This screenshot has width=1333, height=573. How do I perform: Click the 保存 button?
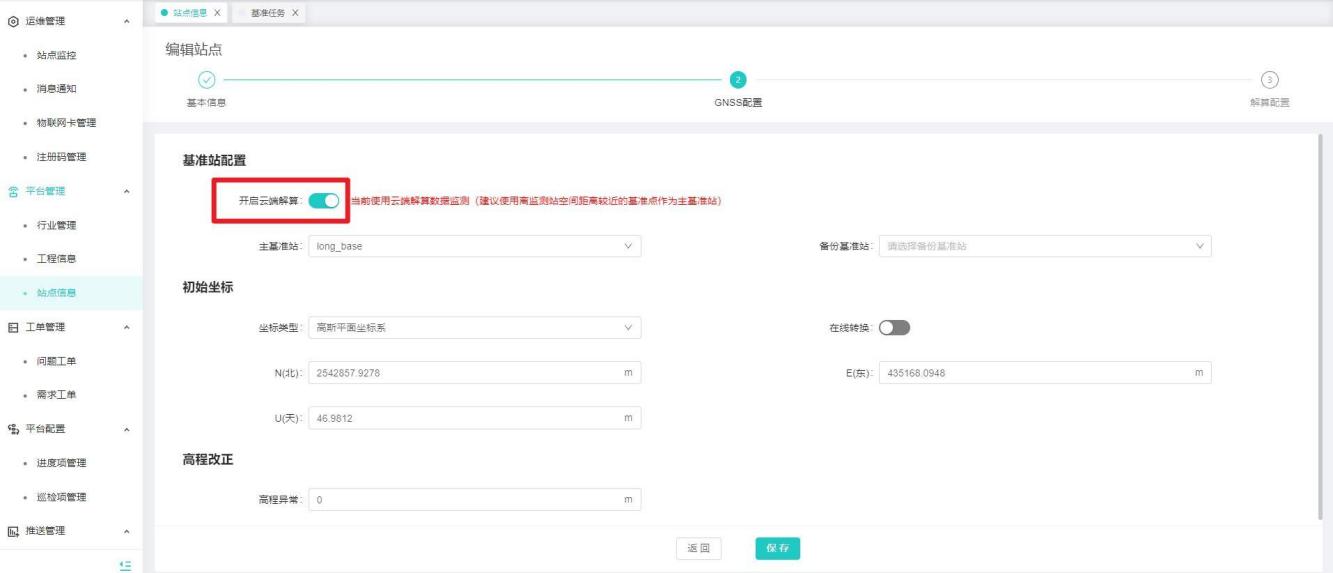click(778, 548)
